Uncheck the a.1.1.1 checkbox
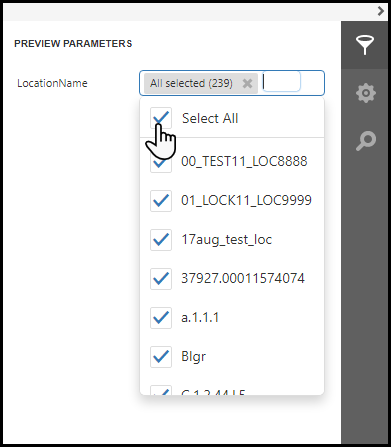The height and width of the screenshot is (447, 391). [161, 318]
